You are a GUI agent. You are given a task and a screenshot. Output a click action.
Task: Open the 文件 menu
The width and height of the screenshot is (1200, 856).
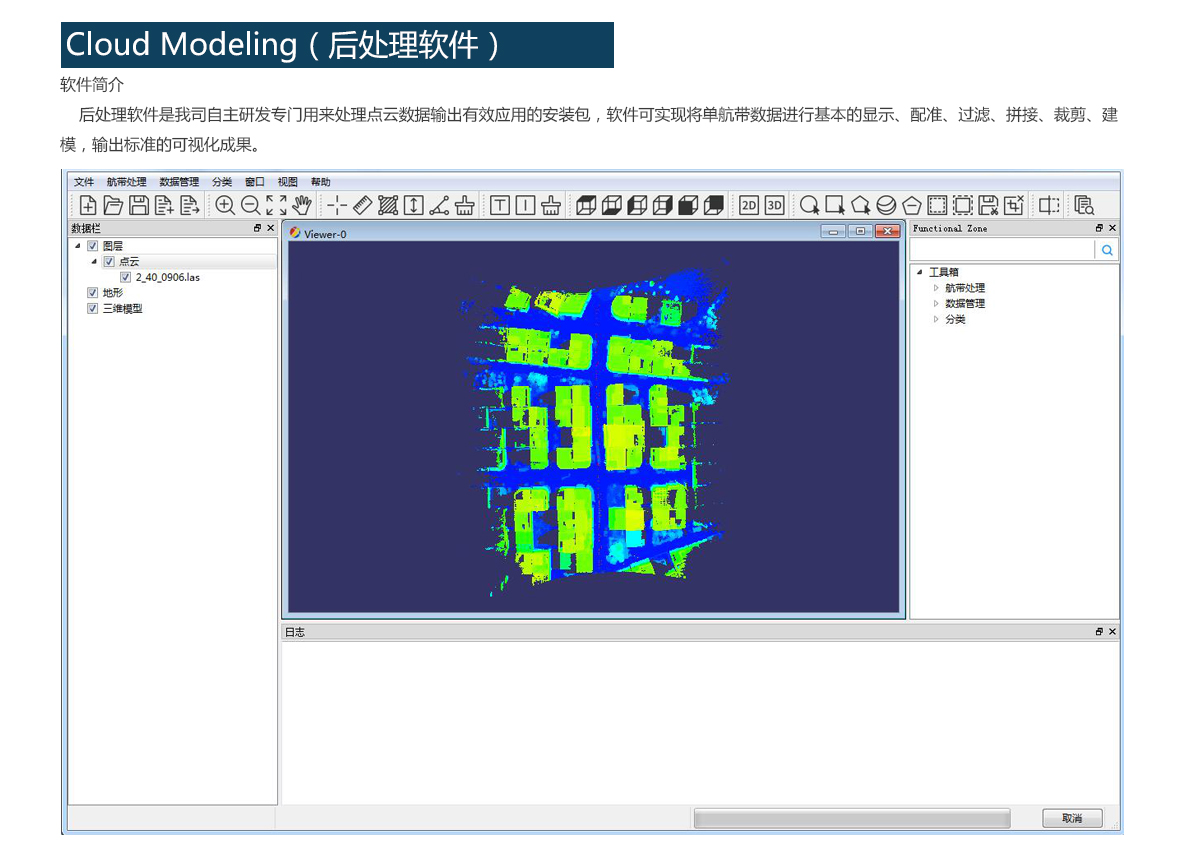(x=84, y=182)
